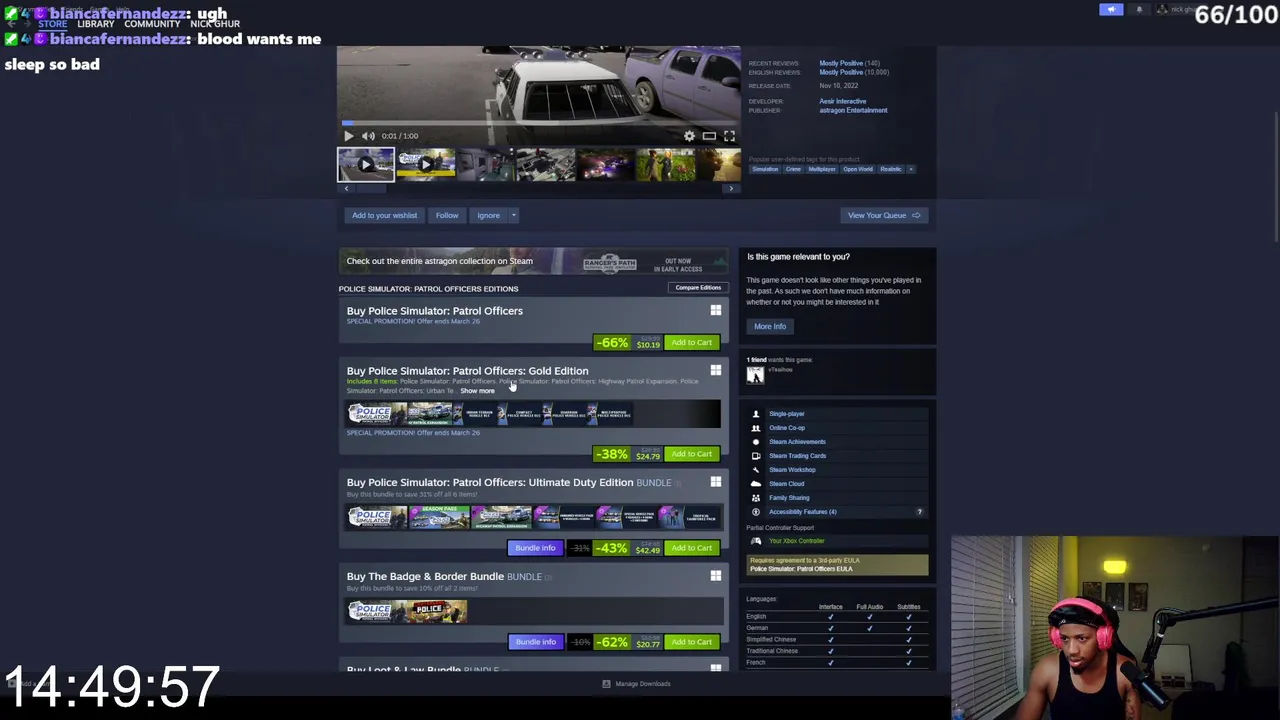Image resolution: width=1280 pixels, height=720 pixels.
Task: Select the Open World tag
Action: point(858,169)
